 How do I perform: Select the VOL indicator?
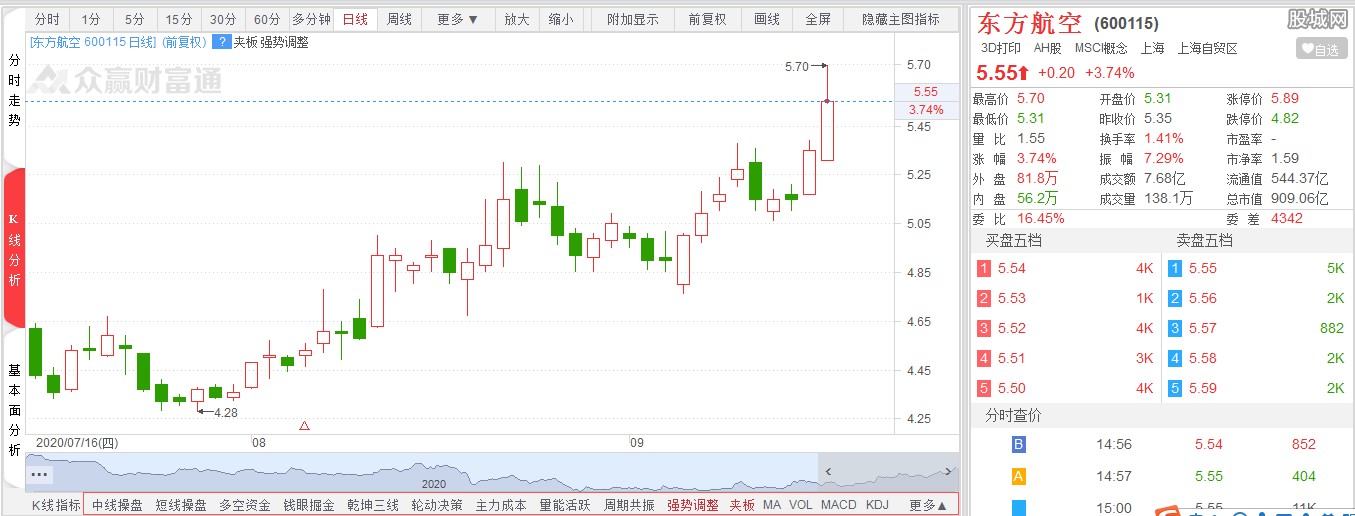pos(801,505)
